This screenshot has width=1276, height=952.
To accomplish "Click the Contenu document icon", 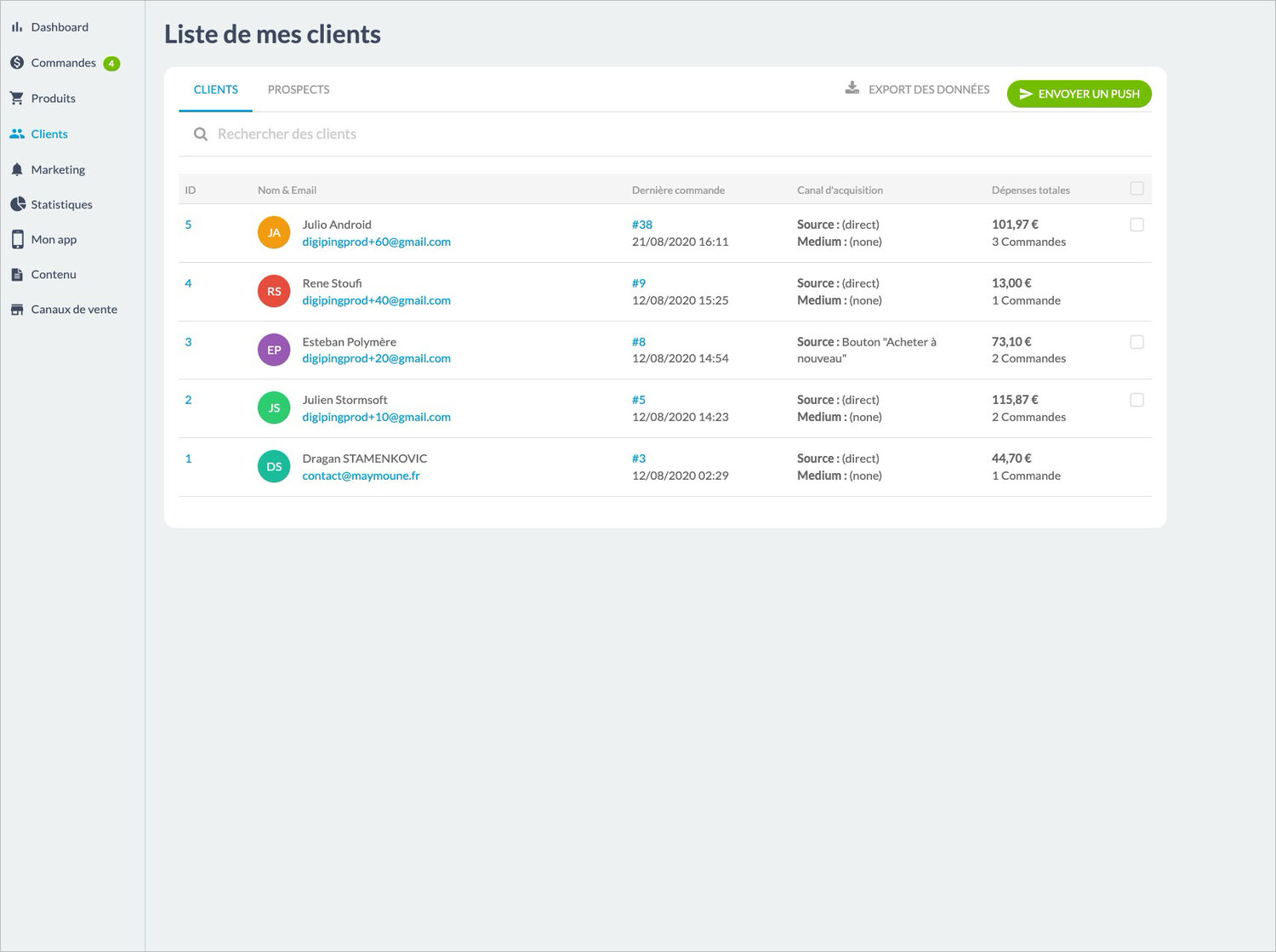I will pyautogui.click(x=17, y=275).
